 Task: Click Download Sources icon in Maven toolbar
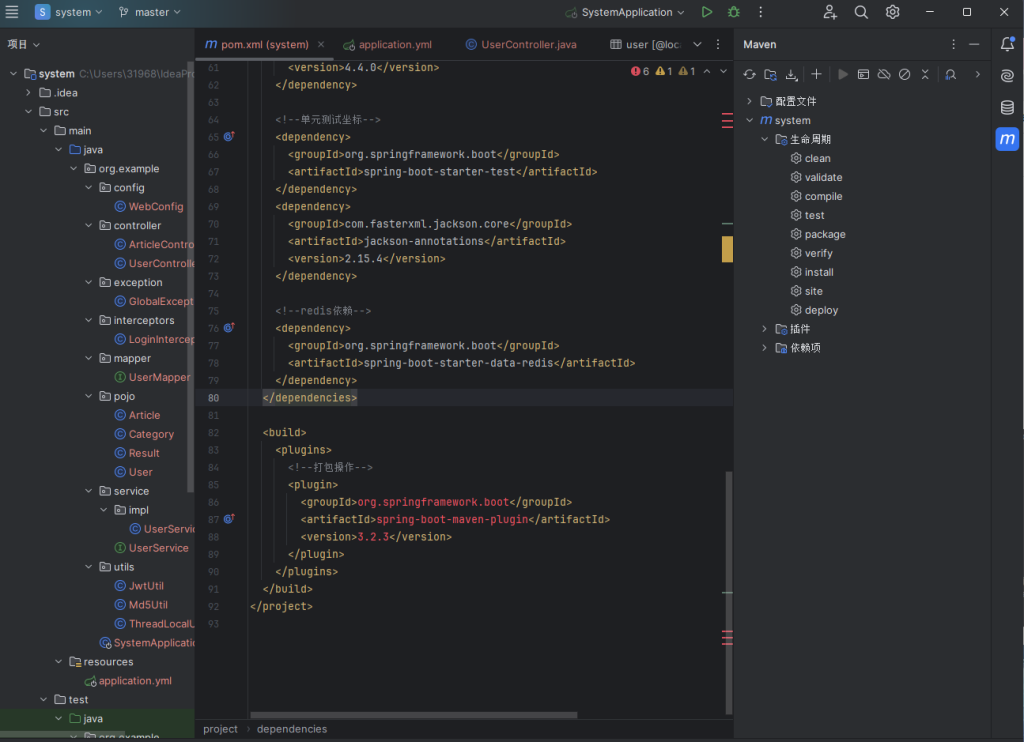791,74
